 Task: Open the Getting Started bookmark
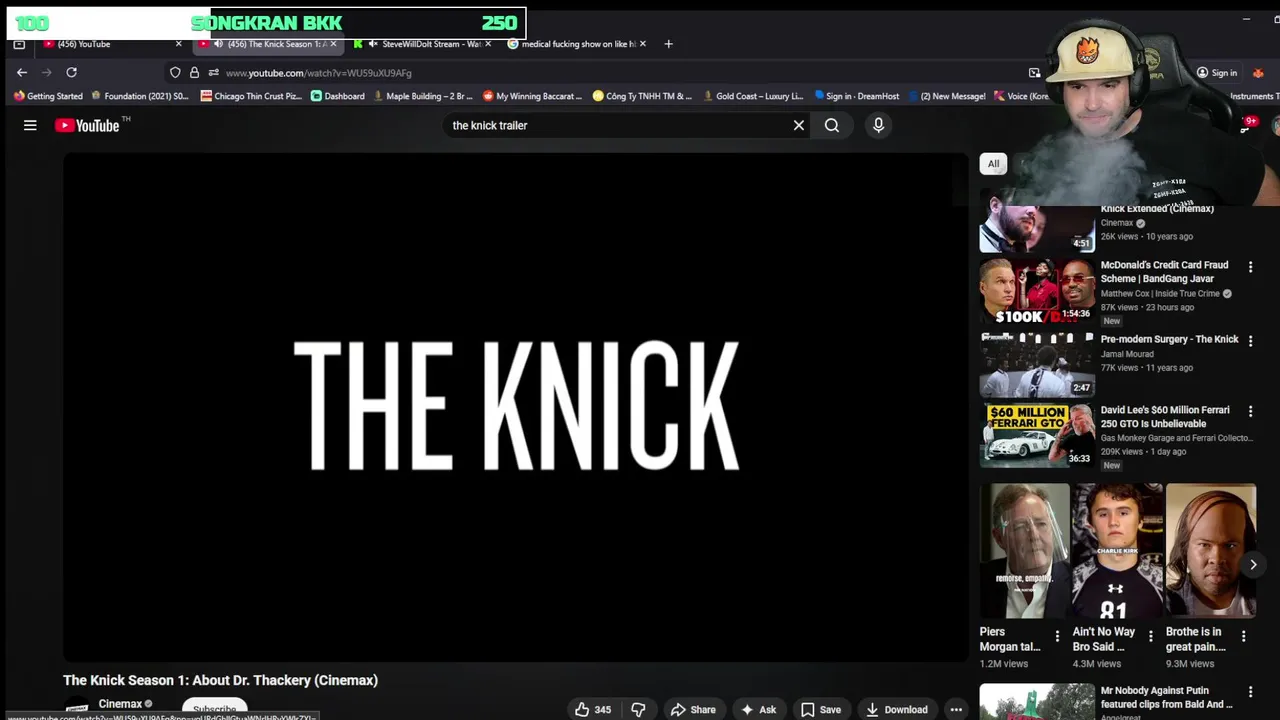[48, 96]
